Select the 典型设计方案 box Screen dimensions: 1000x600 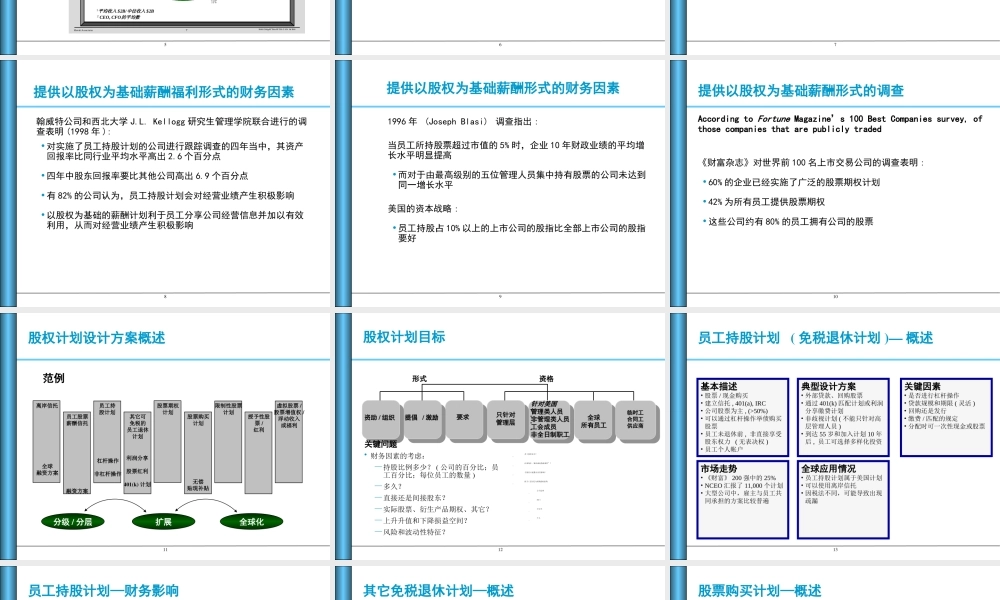coord(843,418)
